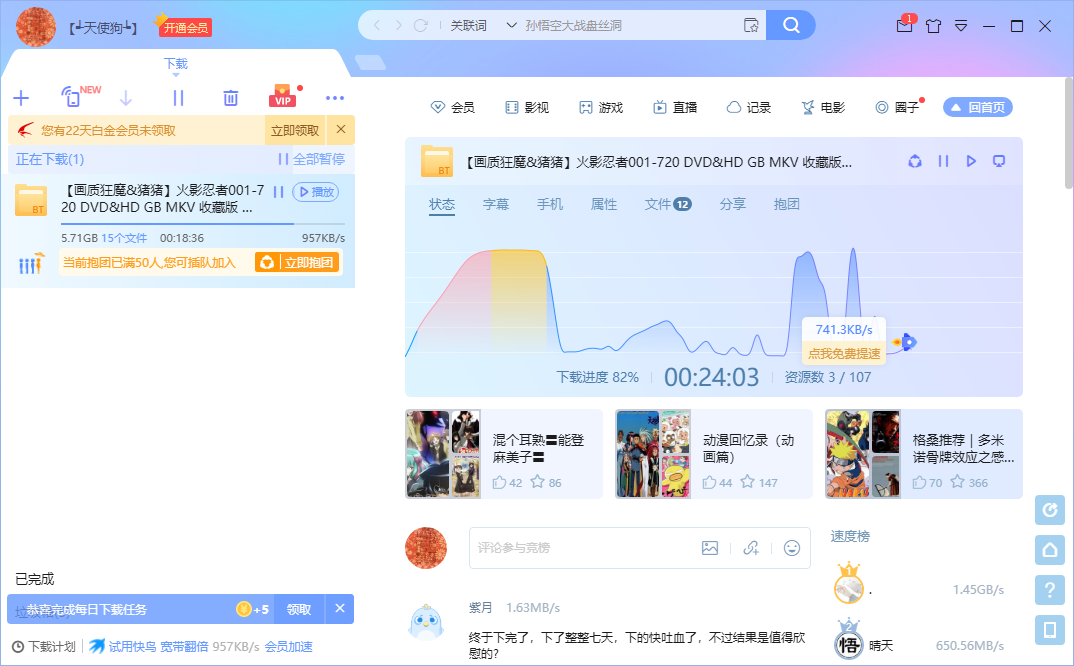This screenshot has width=1074, height=666.
Task: Click 立即领取 to claim the membership
Action: (295, 130)
